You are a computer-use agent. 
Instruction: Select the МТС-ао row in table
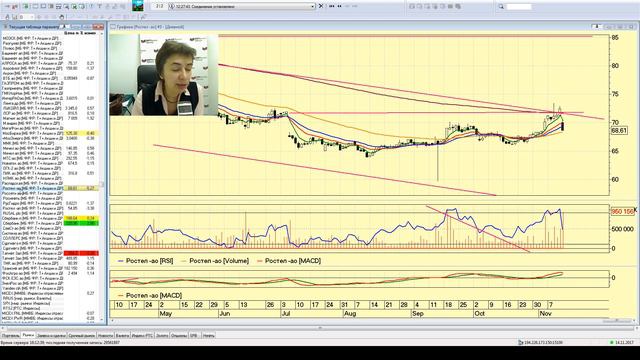pos(50,158)
